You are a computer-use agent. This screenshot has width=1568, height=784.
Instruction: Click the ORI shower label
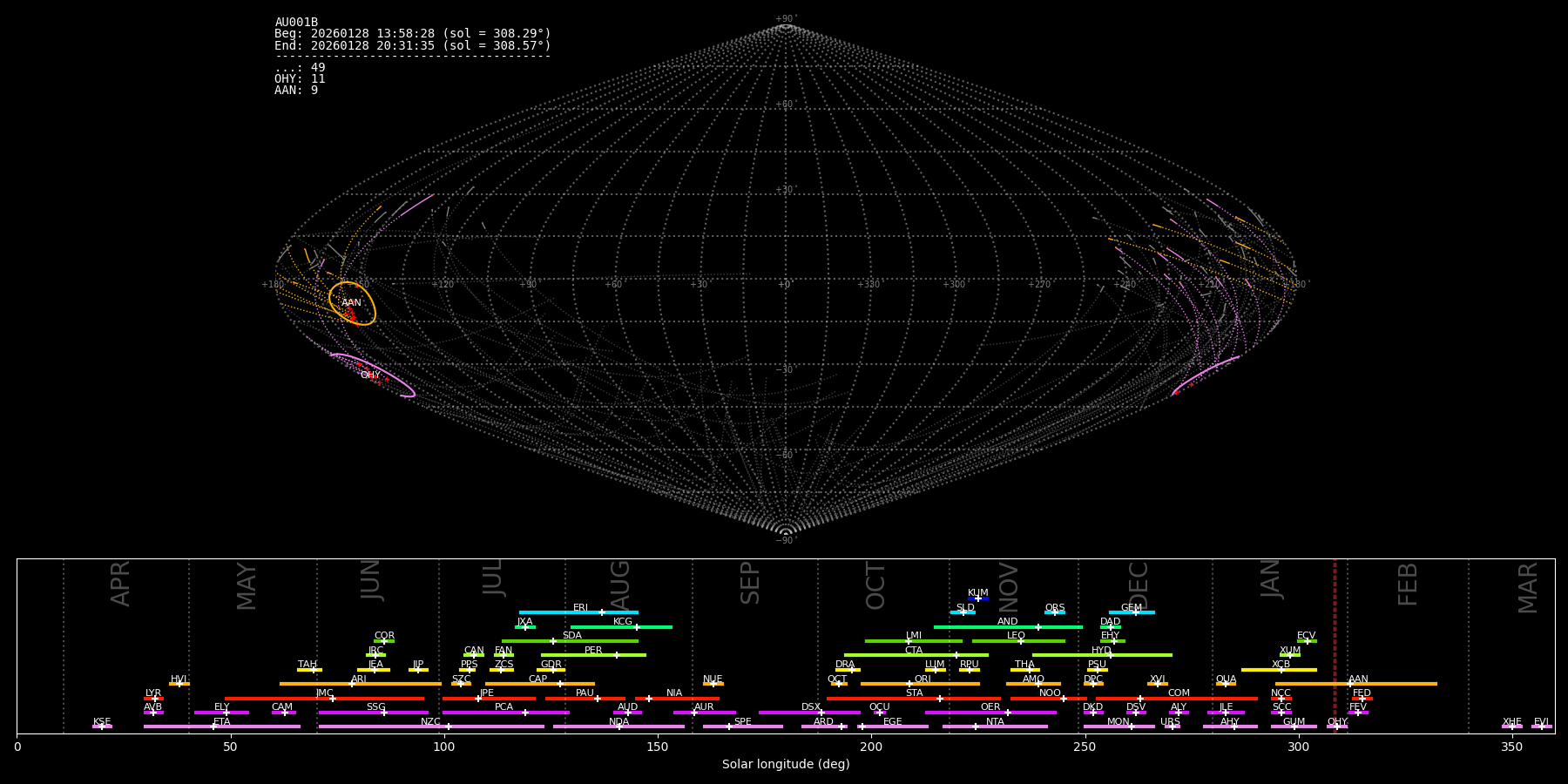coord(923,679)
